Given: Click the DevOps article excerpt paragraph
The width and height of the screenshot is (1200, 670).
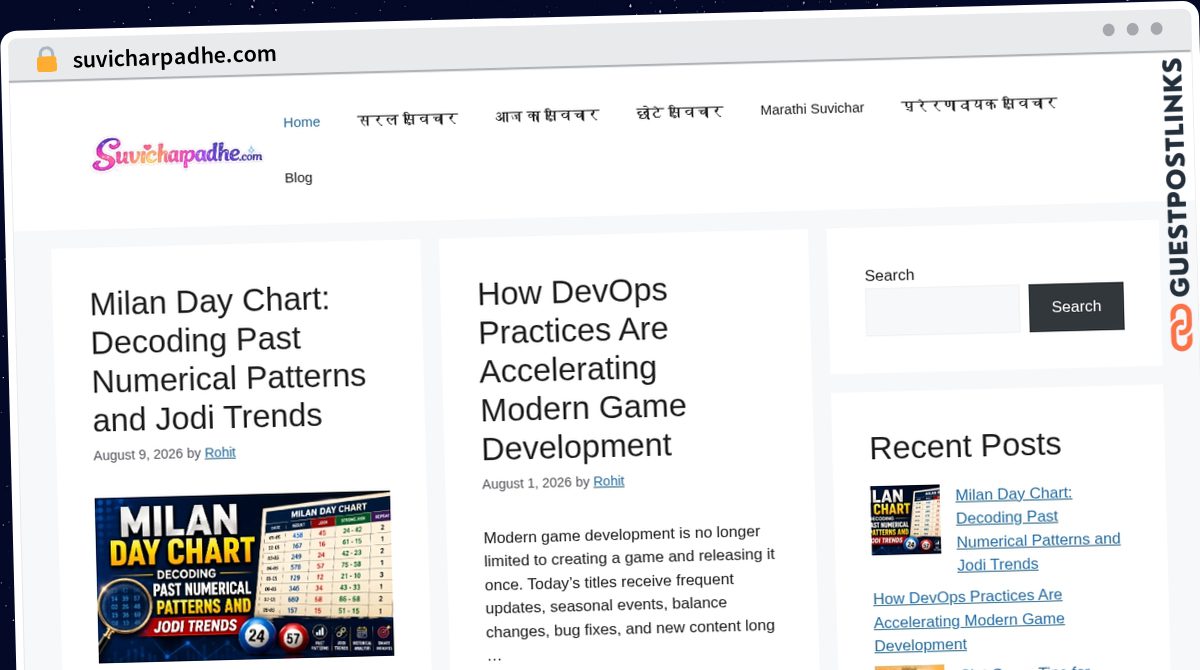Looking at the screenshot, I should tap(630, 591).
